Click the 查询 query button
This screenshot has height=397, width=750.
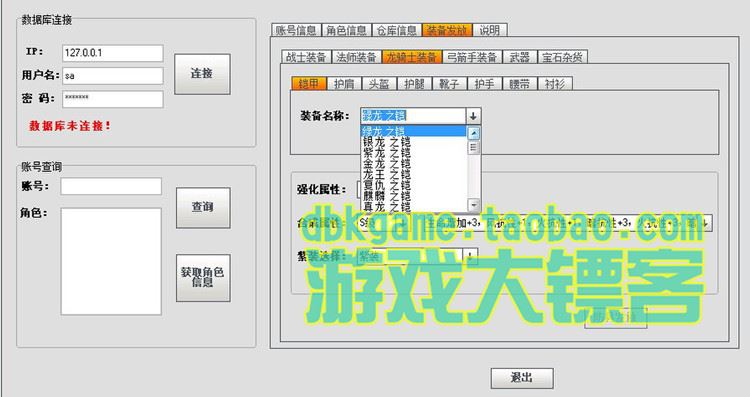(203, 208)
